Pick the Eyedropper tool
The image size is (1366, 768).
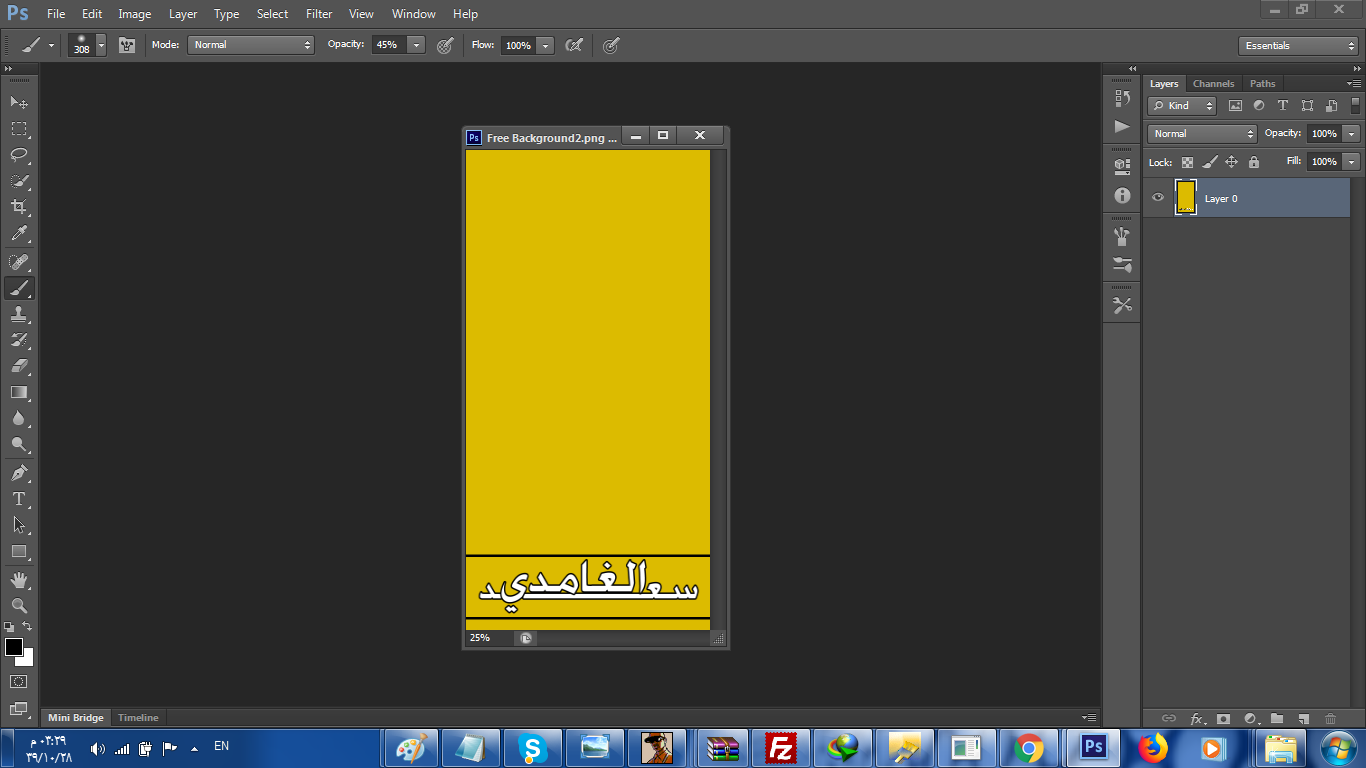pyautogui.click(x=19, y=234)
